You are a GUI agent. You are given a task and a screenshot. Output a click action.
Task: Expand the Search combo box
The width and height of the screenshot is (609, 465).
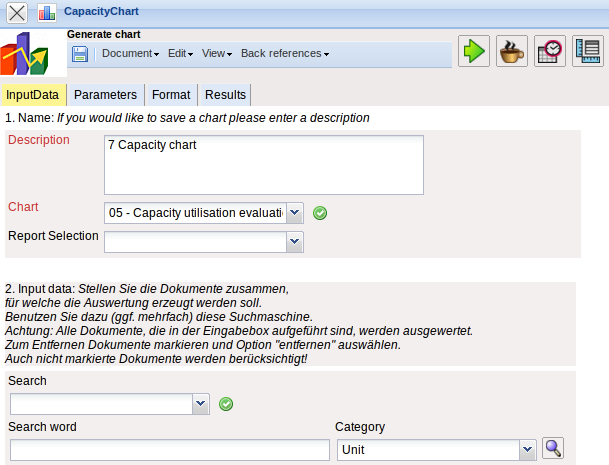201,404
